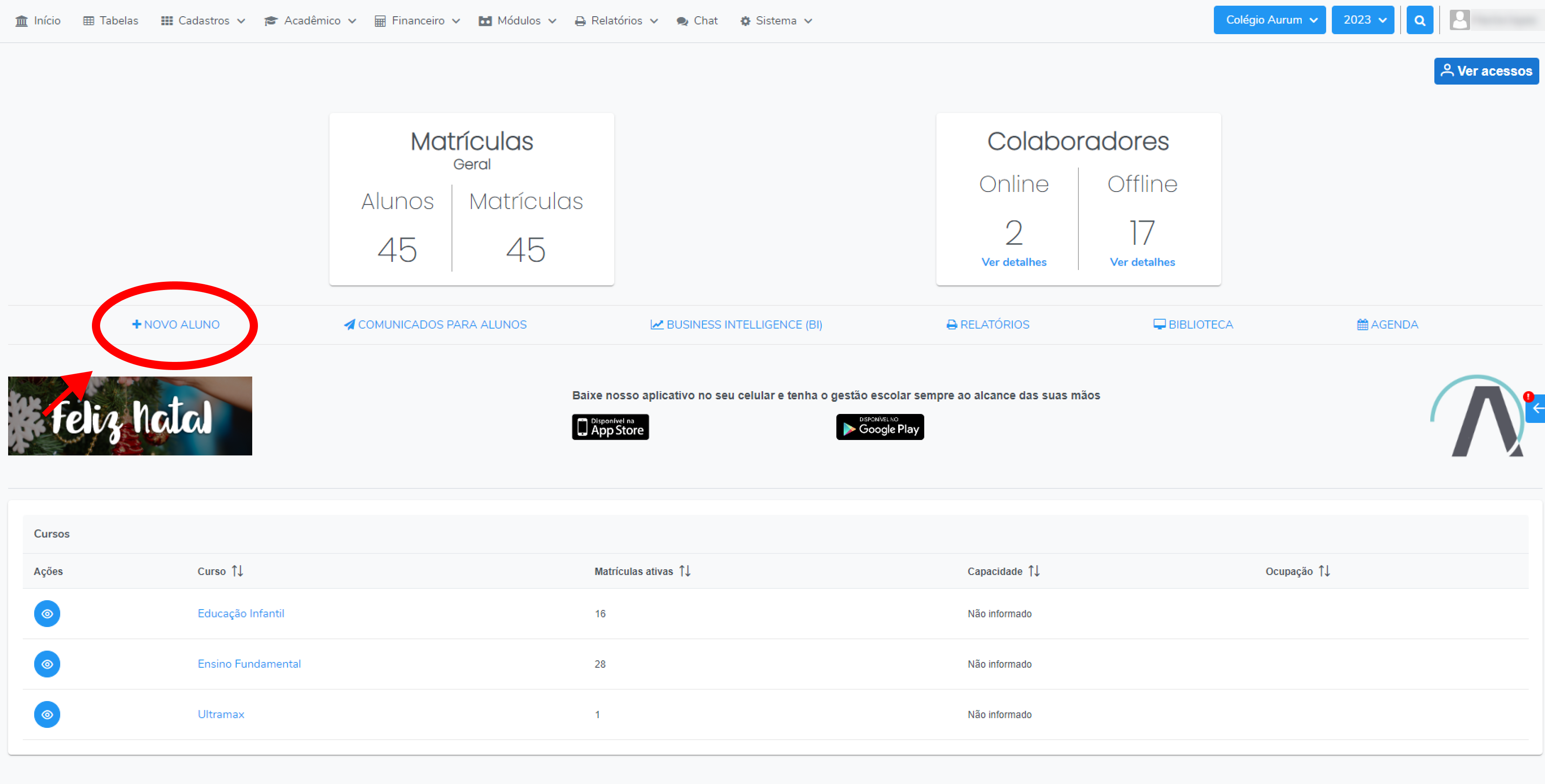Open Ver detalhes under Online collaborators
Image resolution: width=1545 pixels, height=784 pixels.
[1014, 262]
